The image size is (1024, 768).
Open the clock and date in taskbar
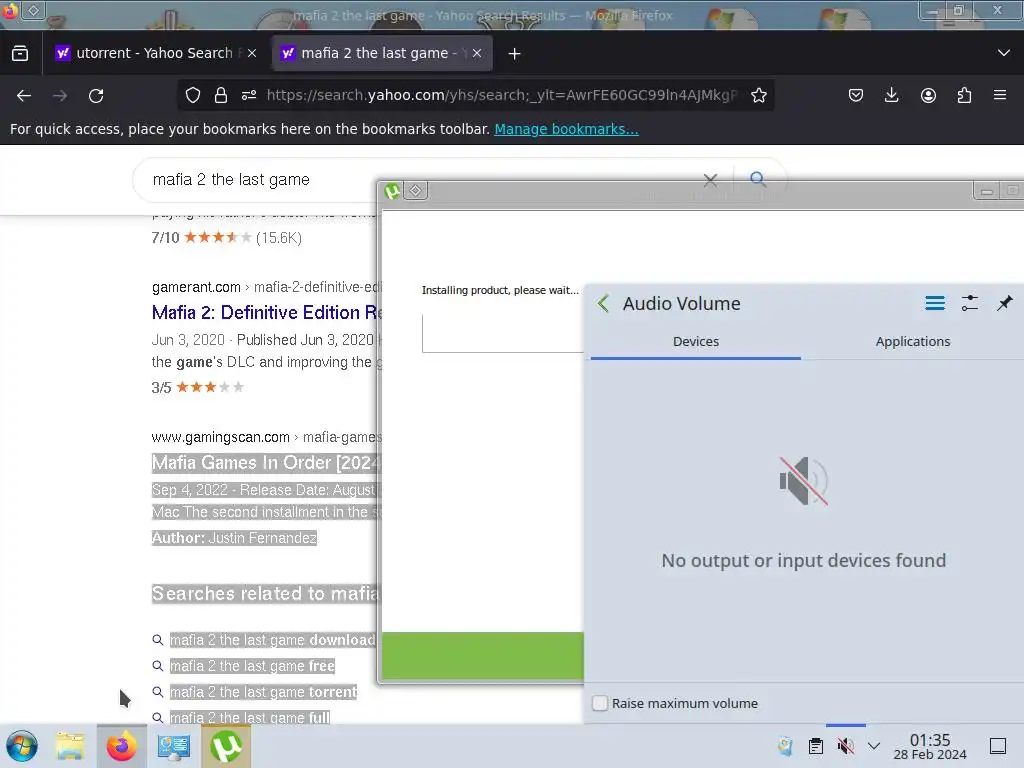click(930, 746)
